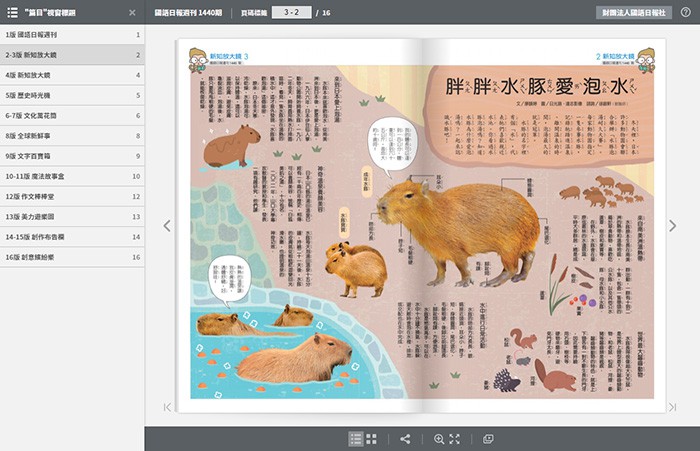
Task: Open 16版 創意繽紛樂 entry
Action: click(x=72, y=257)
